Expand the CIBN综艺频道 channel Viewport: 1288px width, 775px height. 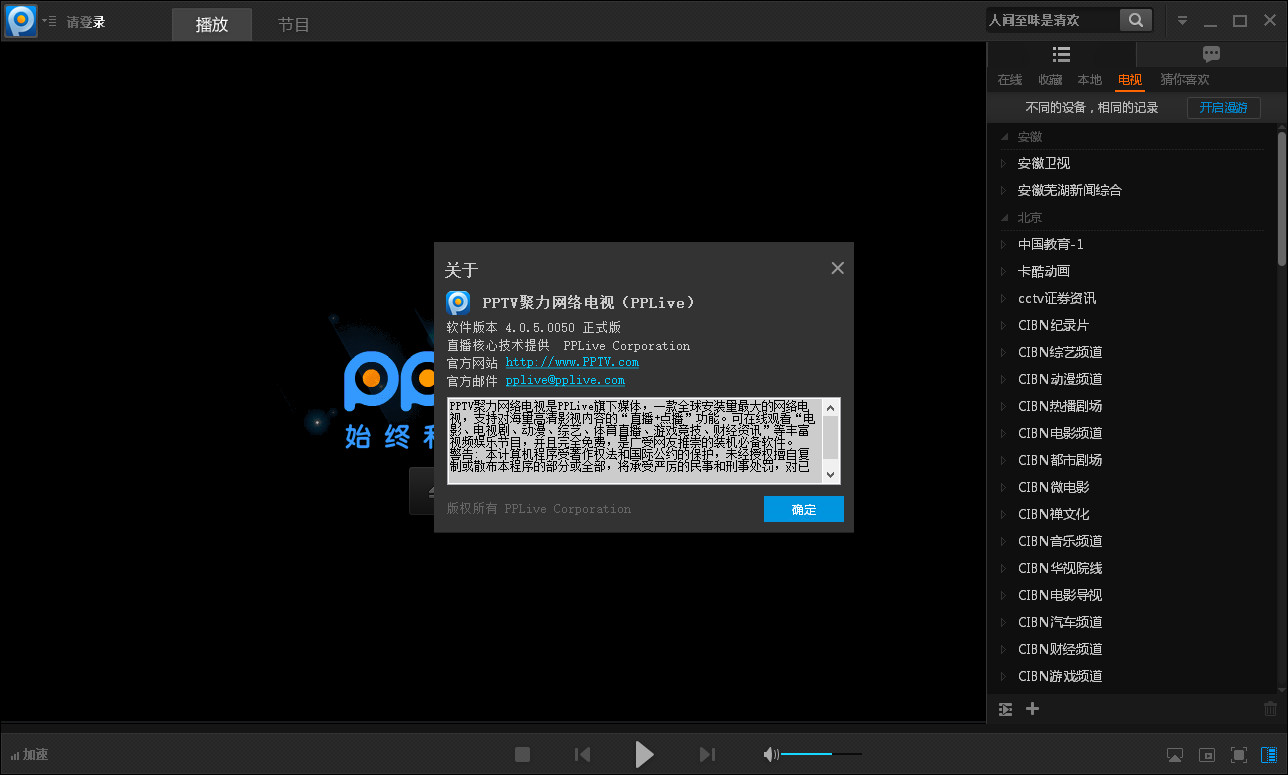pyautogui.click(x=1006, y=353)
